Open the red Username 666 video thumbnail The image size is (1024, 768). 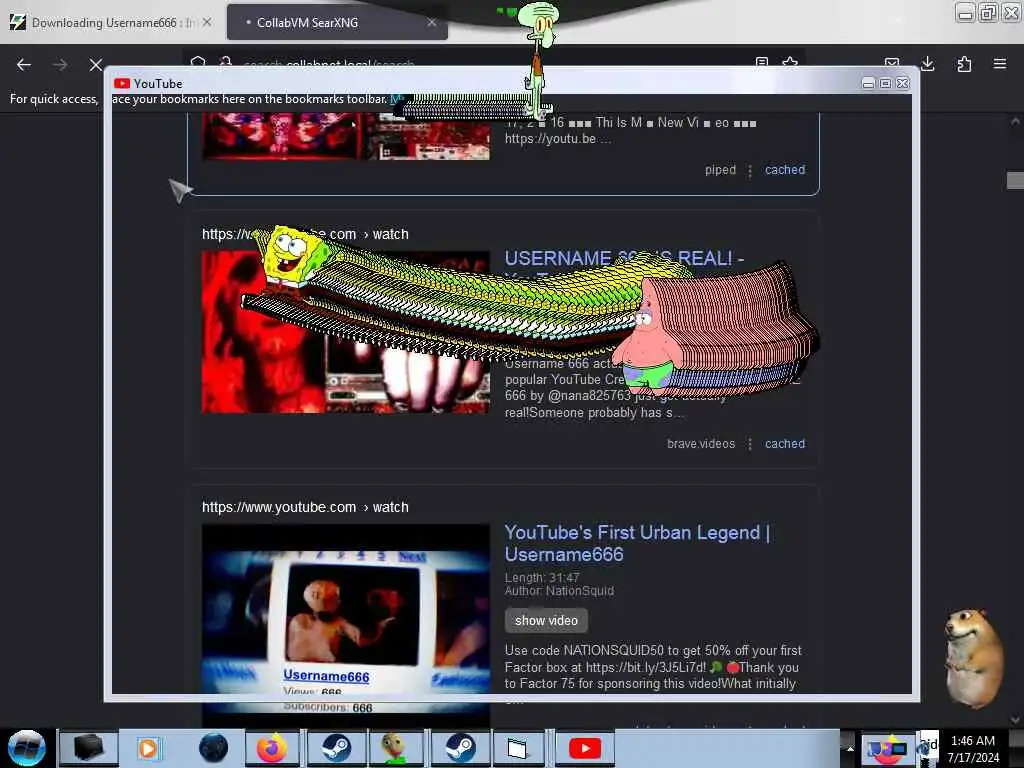pos(345,332)
